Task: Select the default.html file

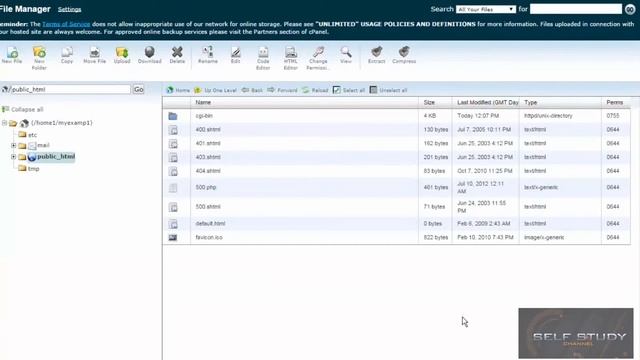Action: point(396,224)
